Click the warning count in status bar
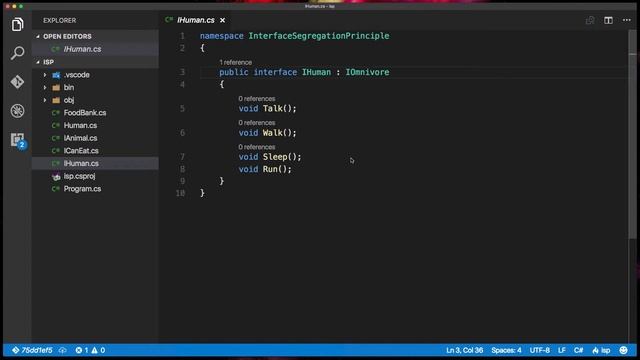The height and width of the screenshot is (360, 640). pos(98,350)
